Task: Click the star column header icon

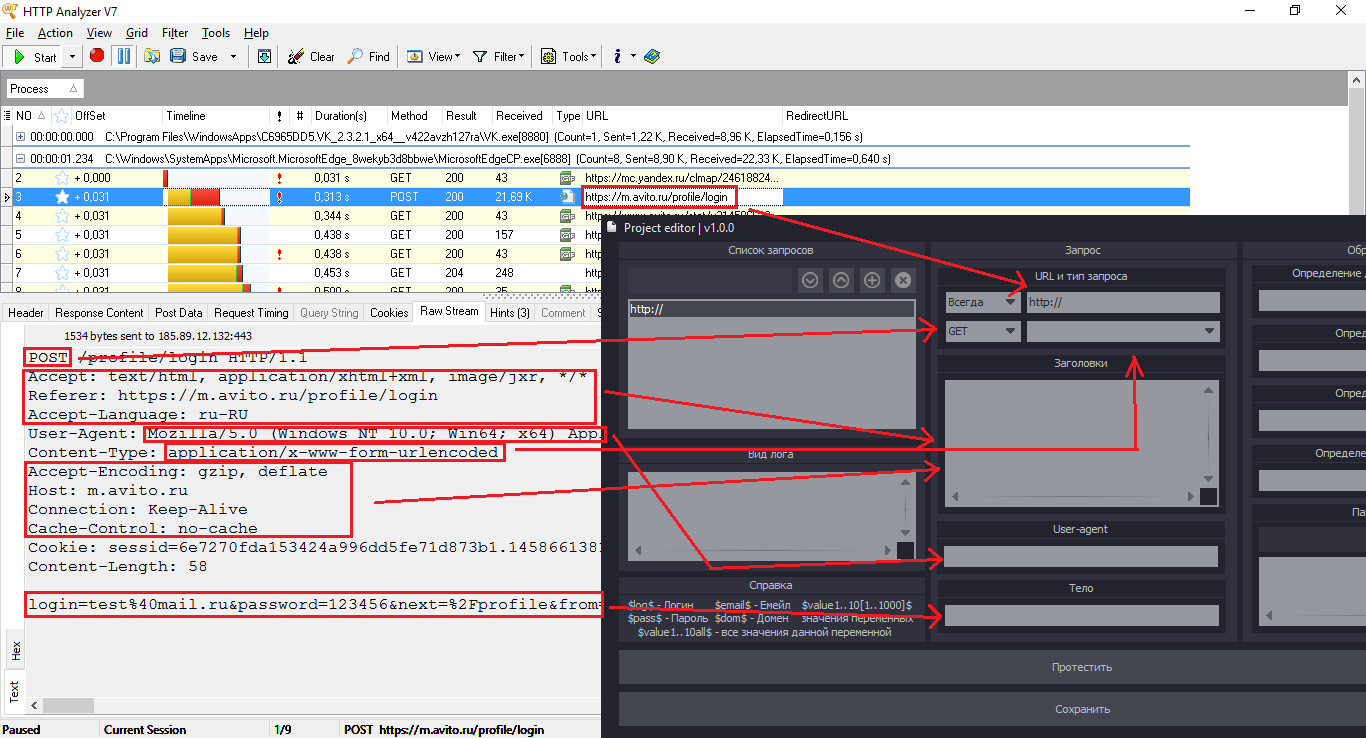Action: click(x=62, y=116)
